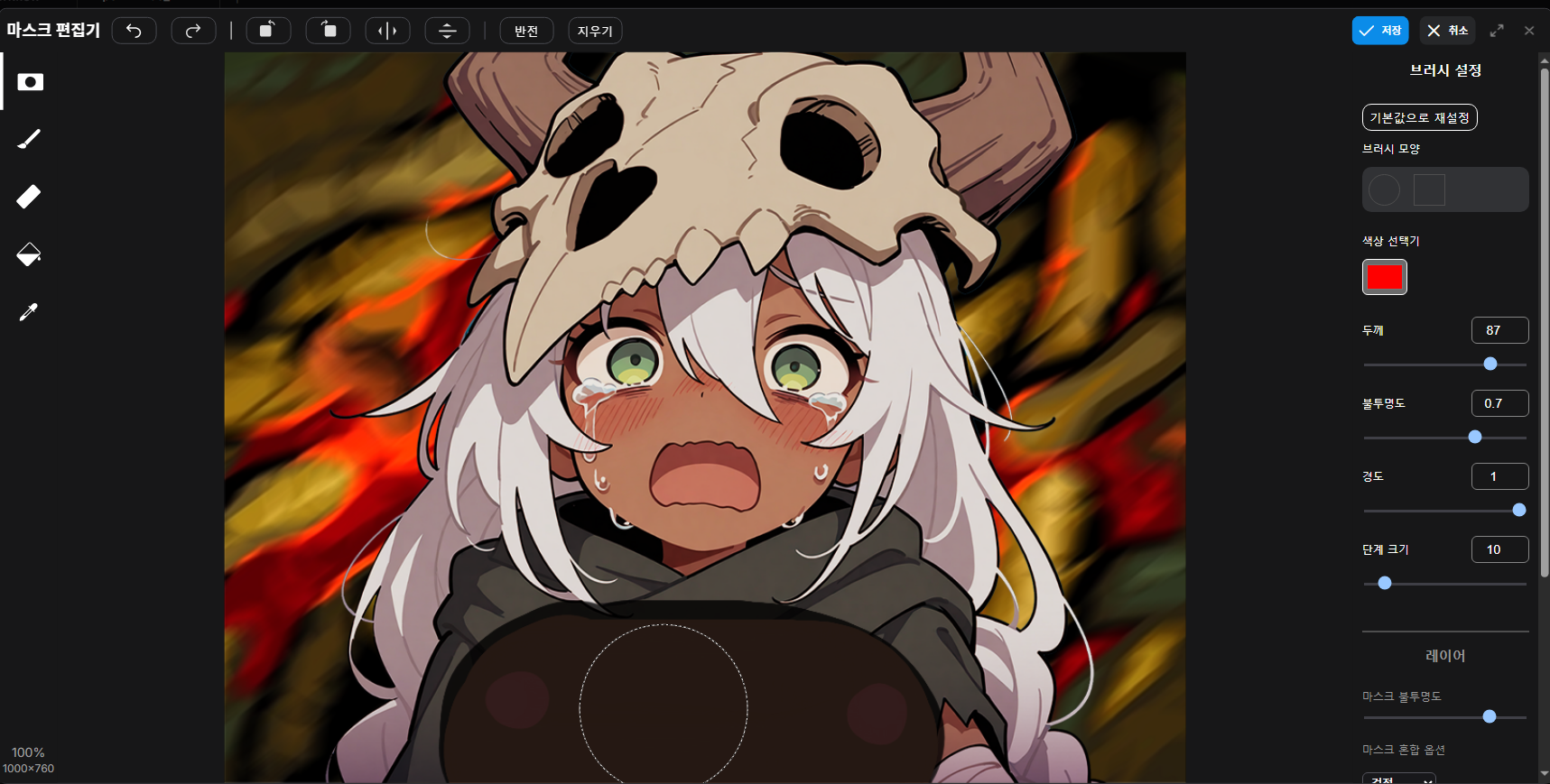
Task: Rotate the image clockwise
Action: click(329, 31)
